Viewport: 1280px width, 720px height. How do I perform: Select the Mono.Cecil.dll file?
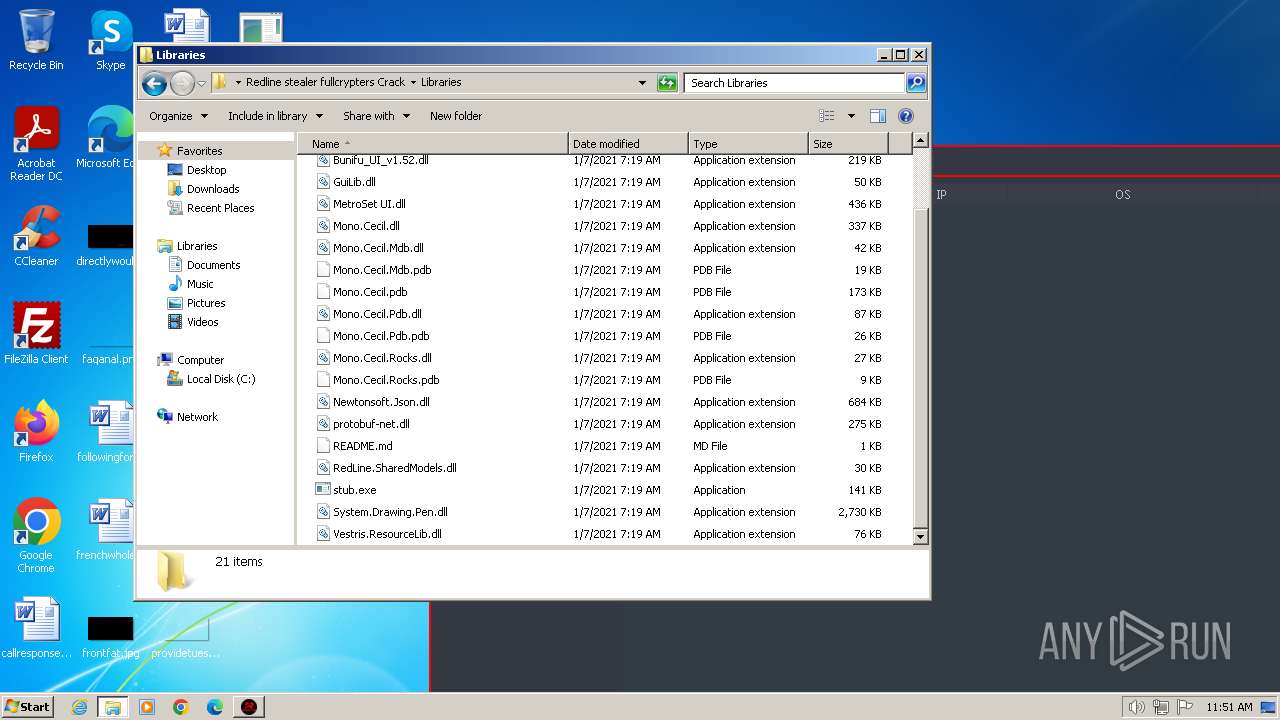click(x=366, y=226)
